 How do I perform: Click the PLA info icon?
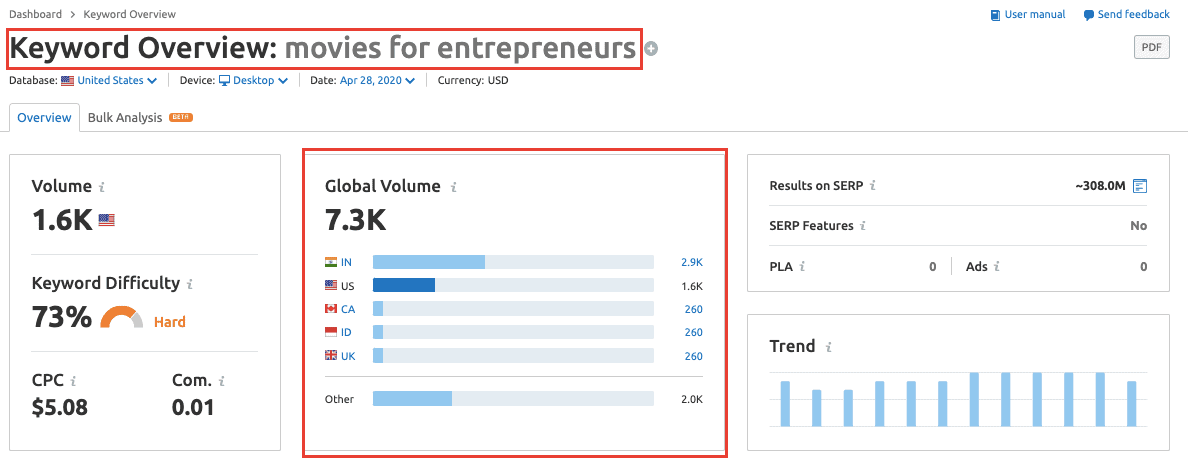(x=802, y=267)
